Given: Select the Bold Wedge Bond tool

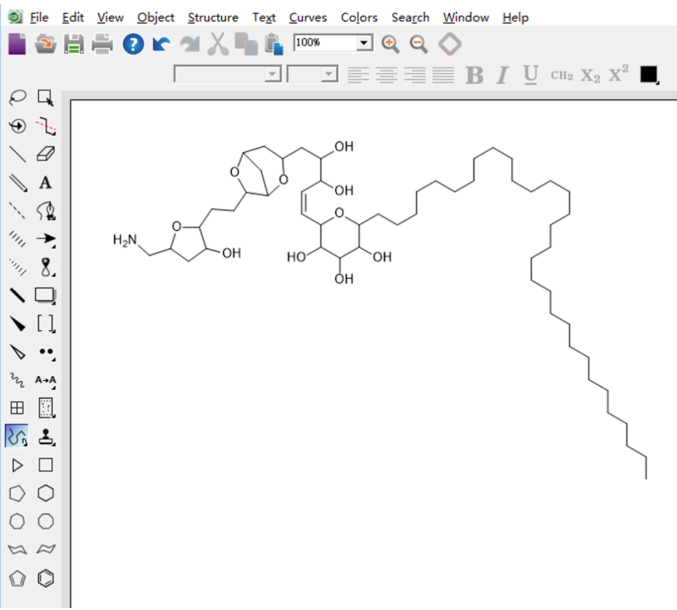Looking at the screenshot, I should coord(18,324).
